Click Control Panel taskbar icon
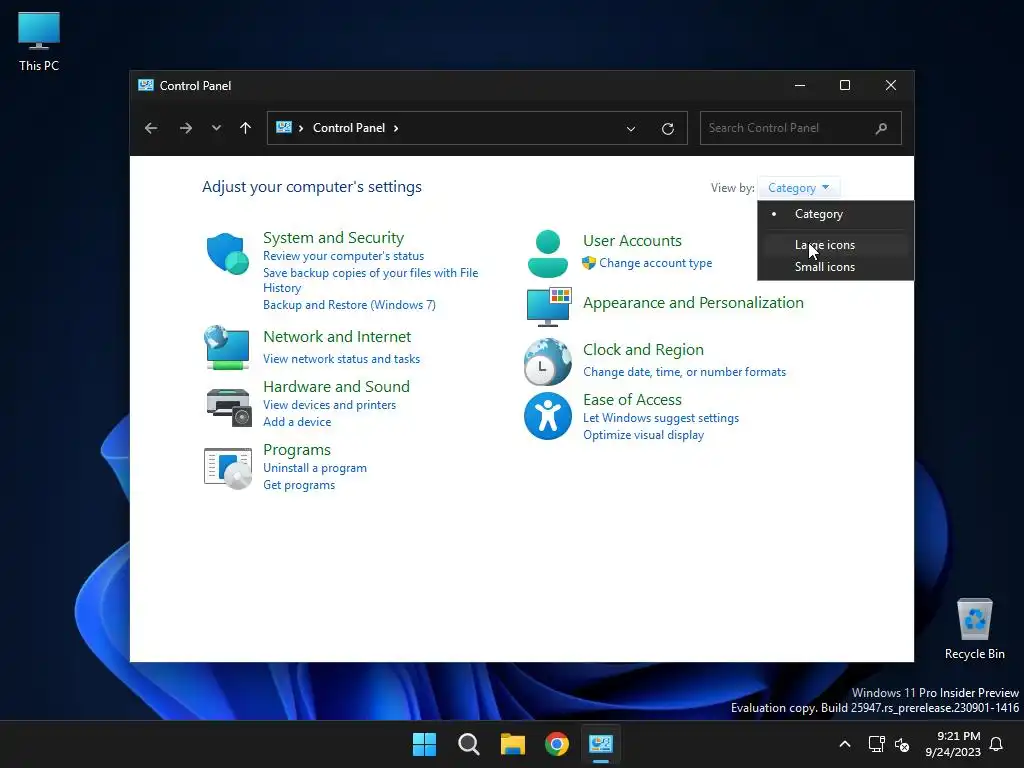 click(x=601, y=744)
